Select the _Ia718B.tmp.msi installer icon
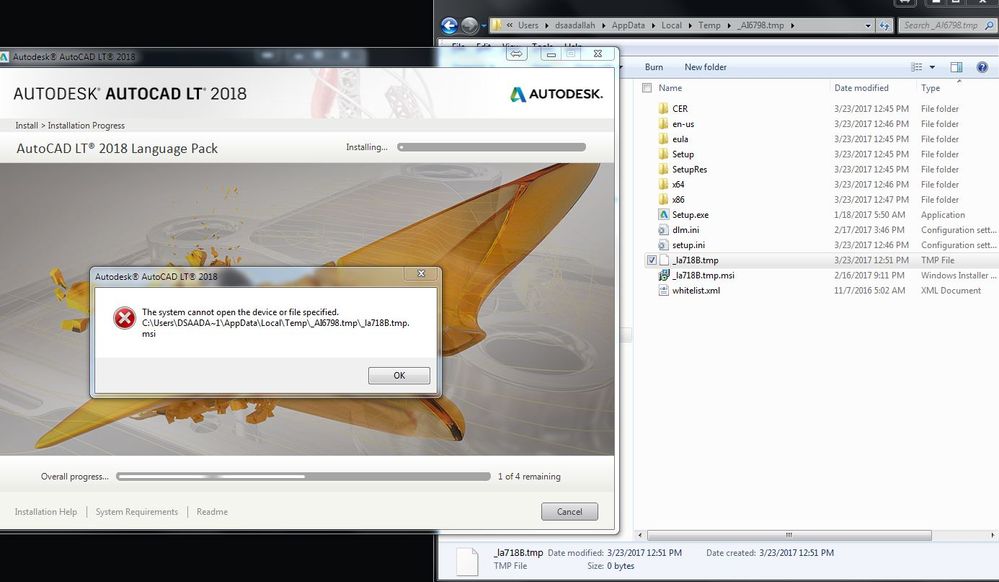The image size is (999, 582). click(x=663, y=275)
